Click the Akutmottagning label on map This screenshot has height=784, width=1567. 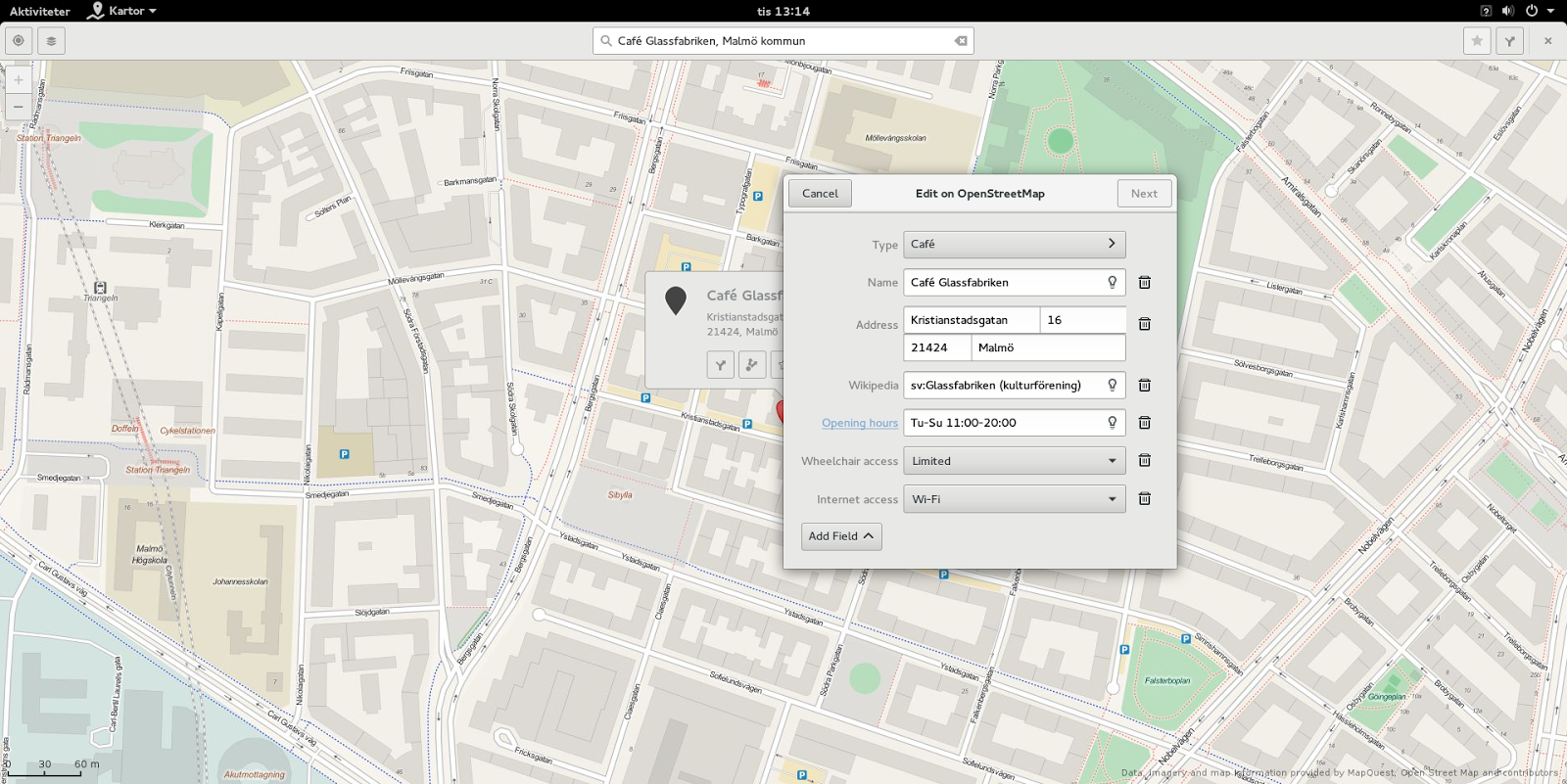[255, 774]
